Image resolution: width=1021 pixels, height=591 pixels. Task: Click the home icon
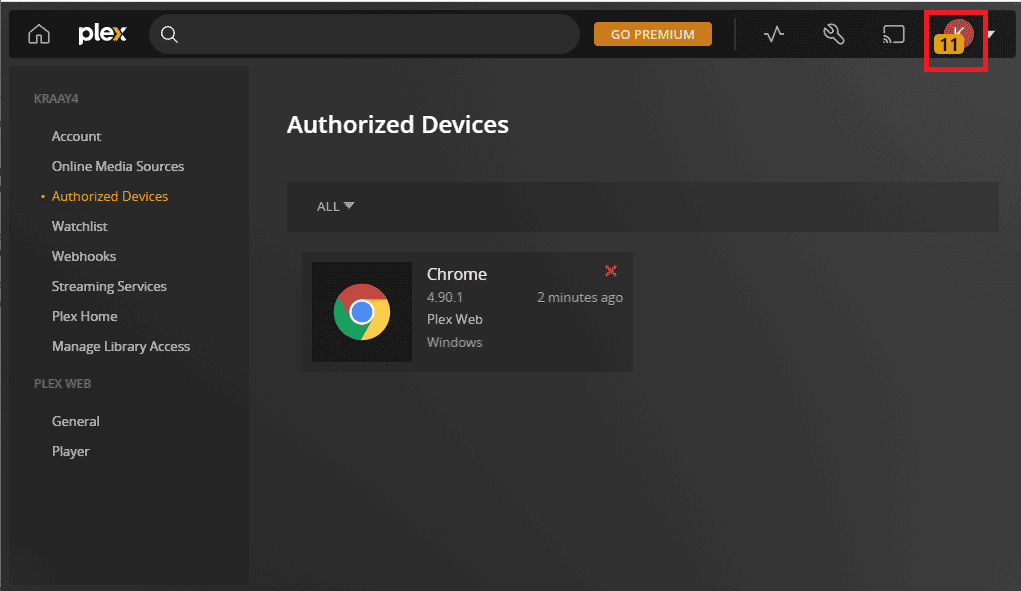(x=38, y=33)
